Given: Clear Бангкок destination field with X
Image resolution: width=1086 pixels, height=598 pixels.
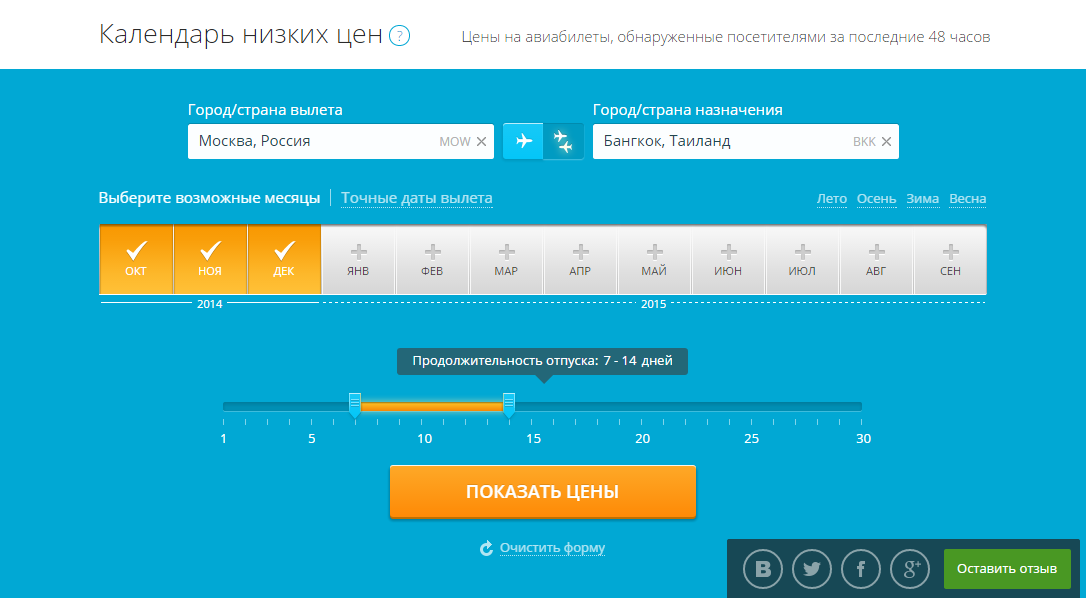Looking at the screenshot, I should point(886,142).
